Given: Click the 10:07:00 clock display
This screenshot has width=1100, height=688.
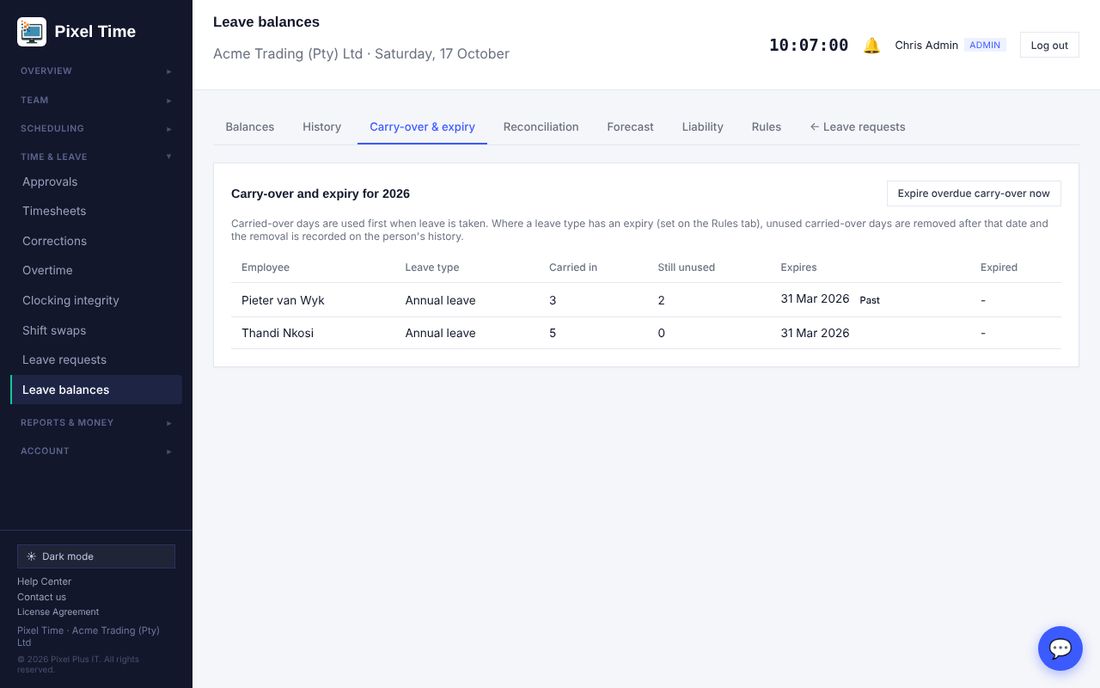Looking at the screenshot, I should (809, 46).
